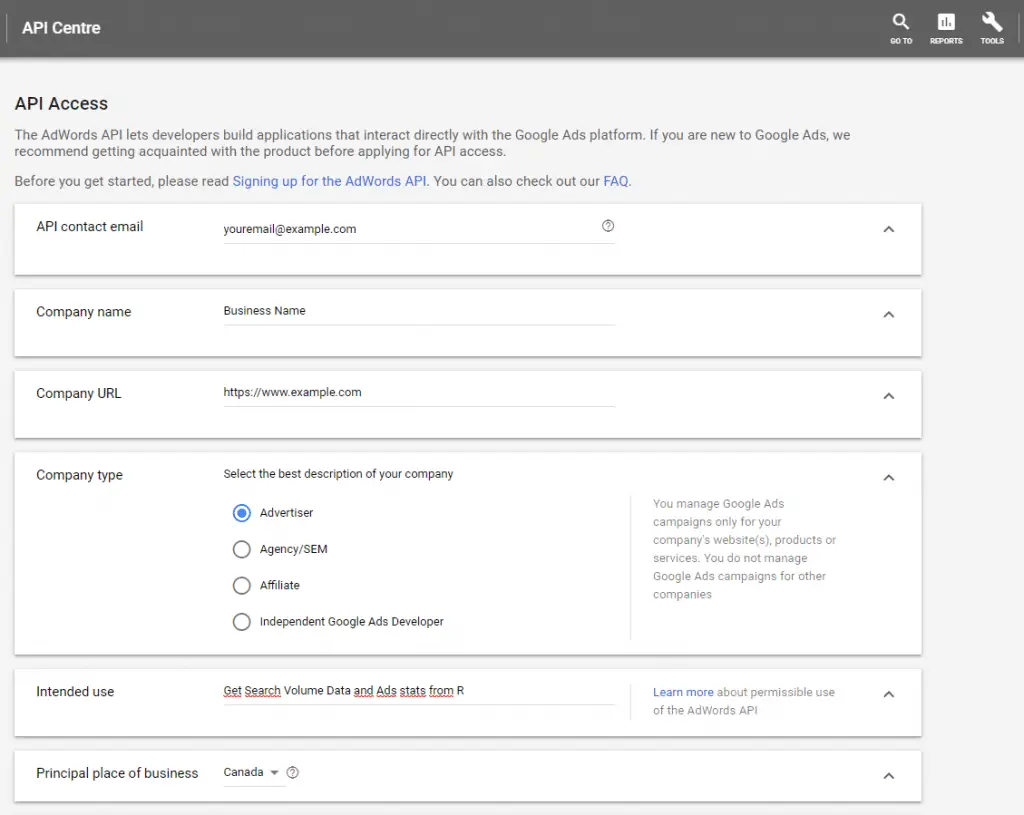This screenshot has height=815, width=1024.
Task: Click the Company name label
Action: coord(84,312)
